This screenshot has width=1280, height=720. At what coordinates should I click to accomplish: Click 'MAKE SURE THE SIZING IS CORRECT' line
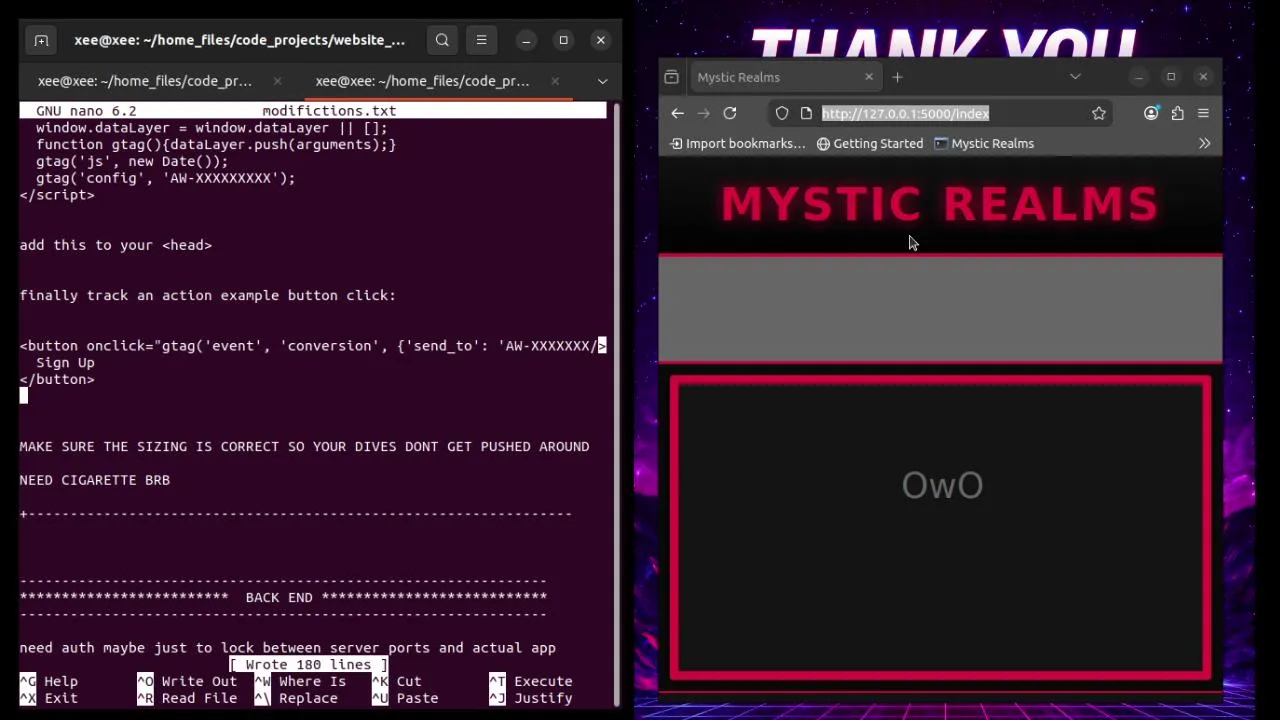click(x=304, y=447)
